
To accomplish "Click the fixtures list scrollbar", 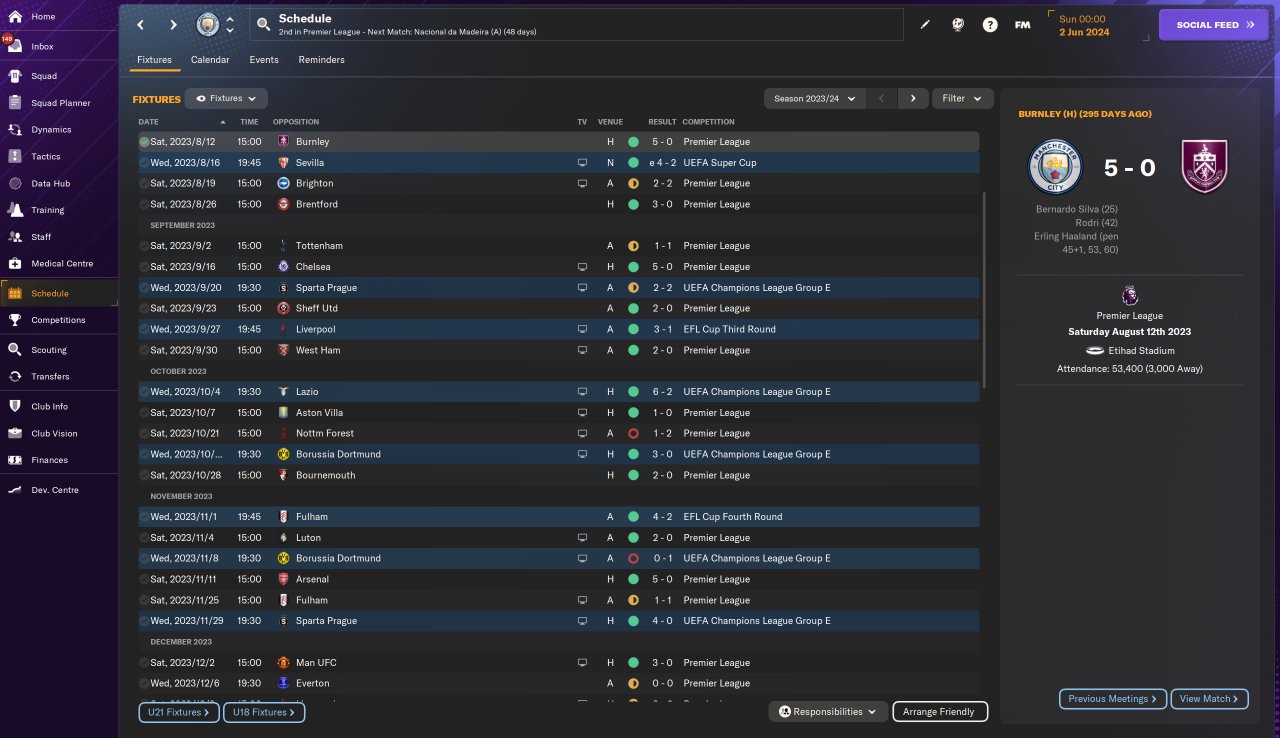I will [x=985, y=290].
